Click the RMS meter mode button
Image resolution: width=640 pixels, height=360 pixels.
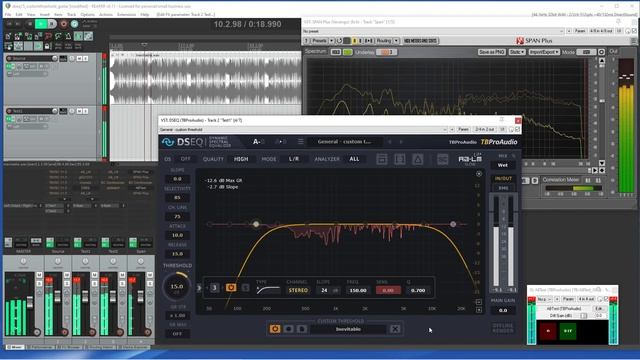503,188
